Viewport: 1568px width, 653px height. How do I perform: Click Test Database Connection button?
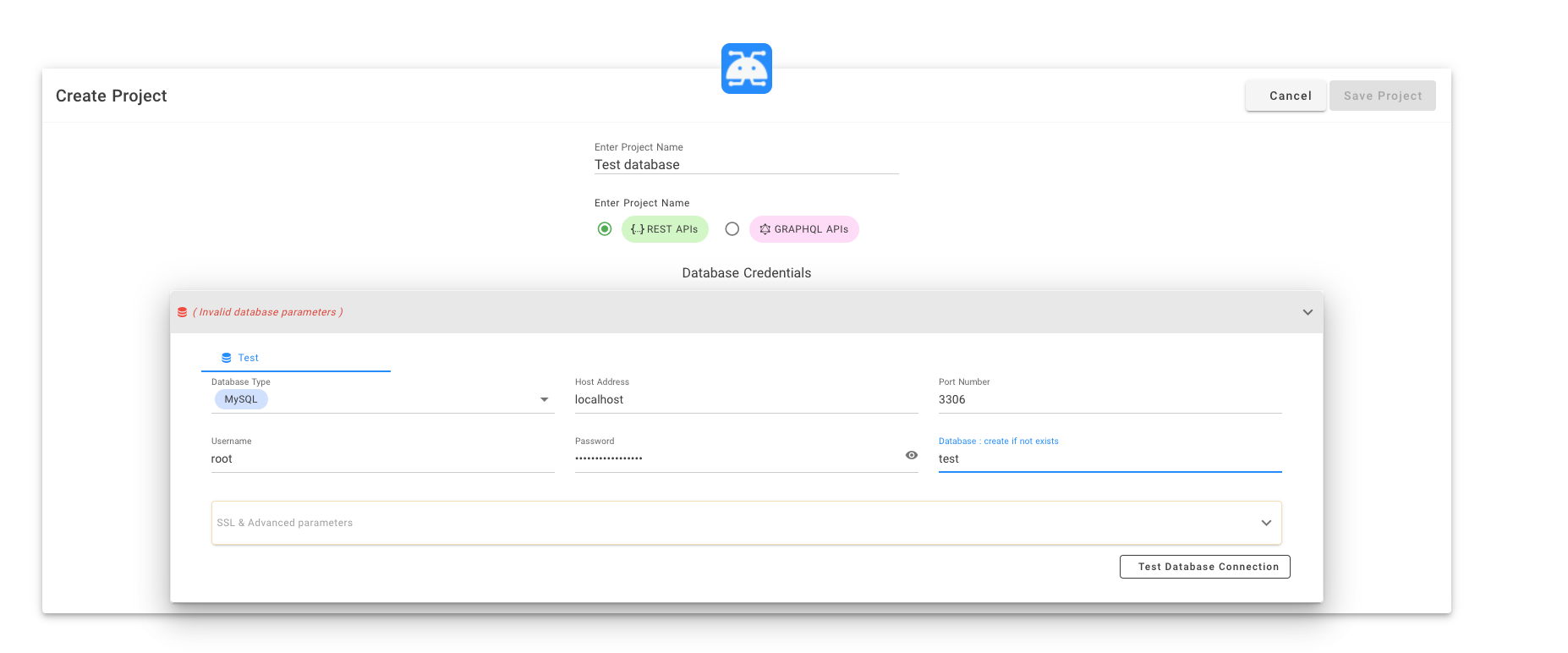click(1205, 567)
